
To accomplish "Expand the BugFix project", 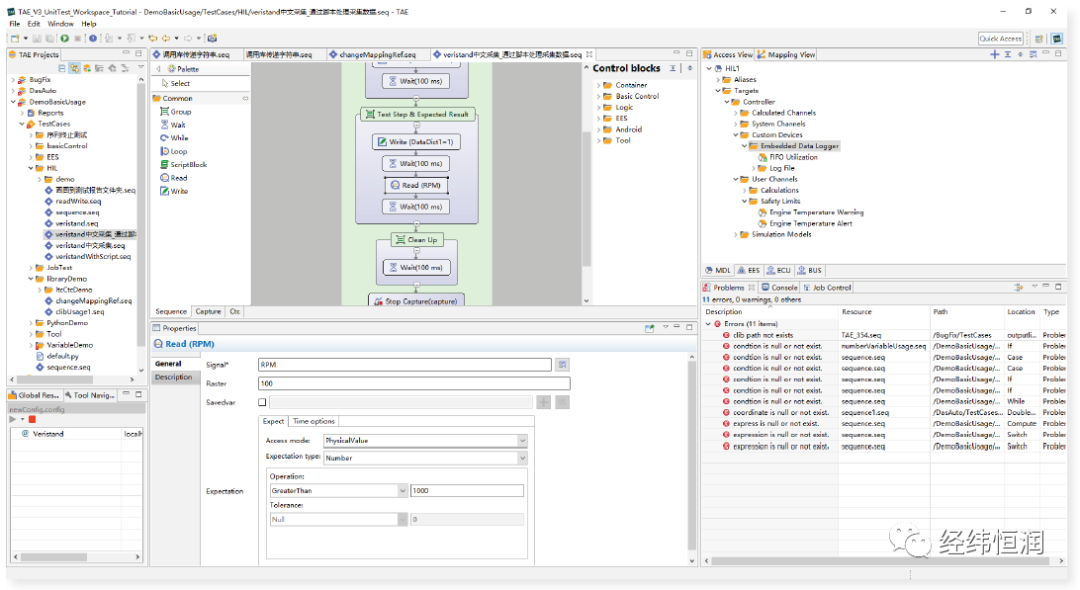I will coord(13,80).
